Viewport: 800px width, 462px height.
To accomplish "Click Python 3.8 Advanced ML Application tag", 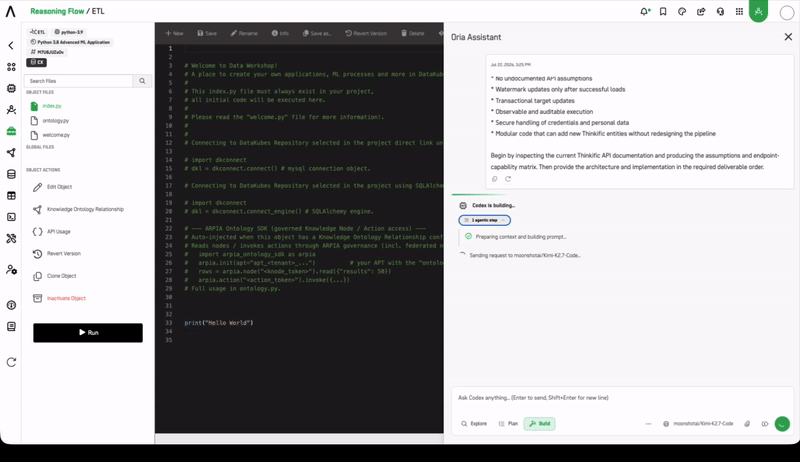I will point(70,42).
